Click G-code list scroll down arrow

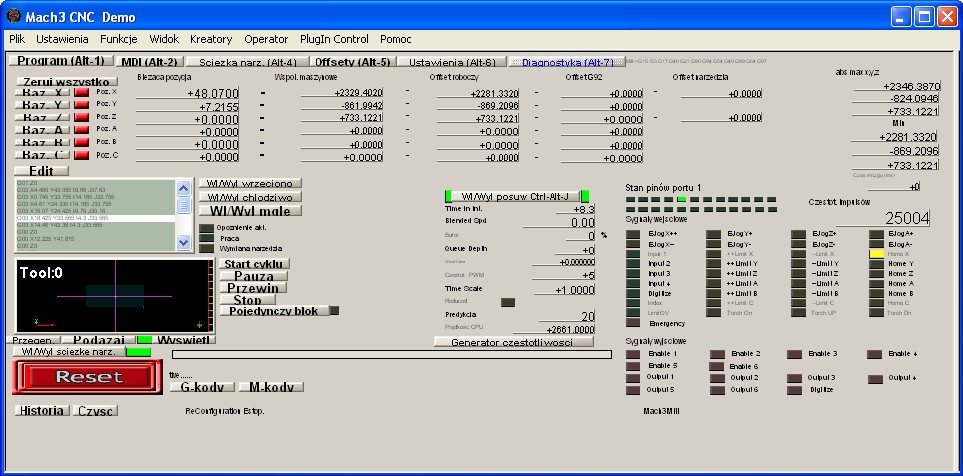[184, 243]
